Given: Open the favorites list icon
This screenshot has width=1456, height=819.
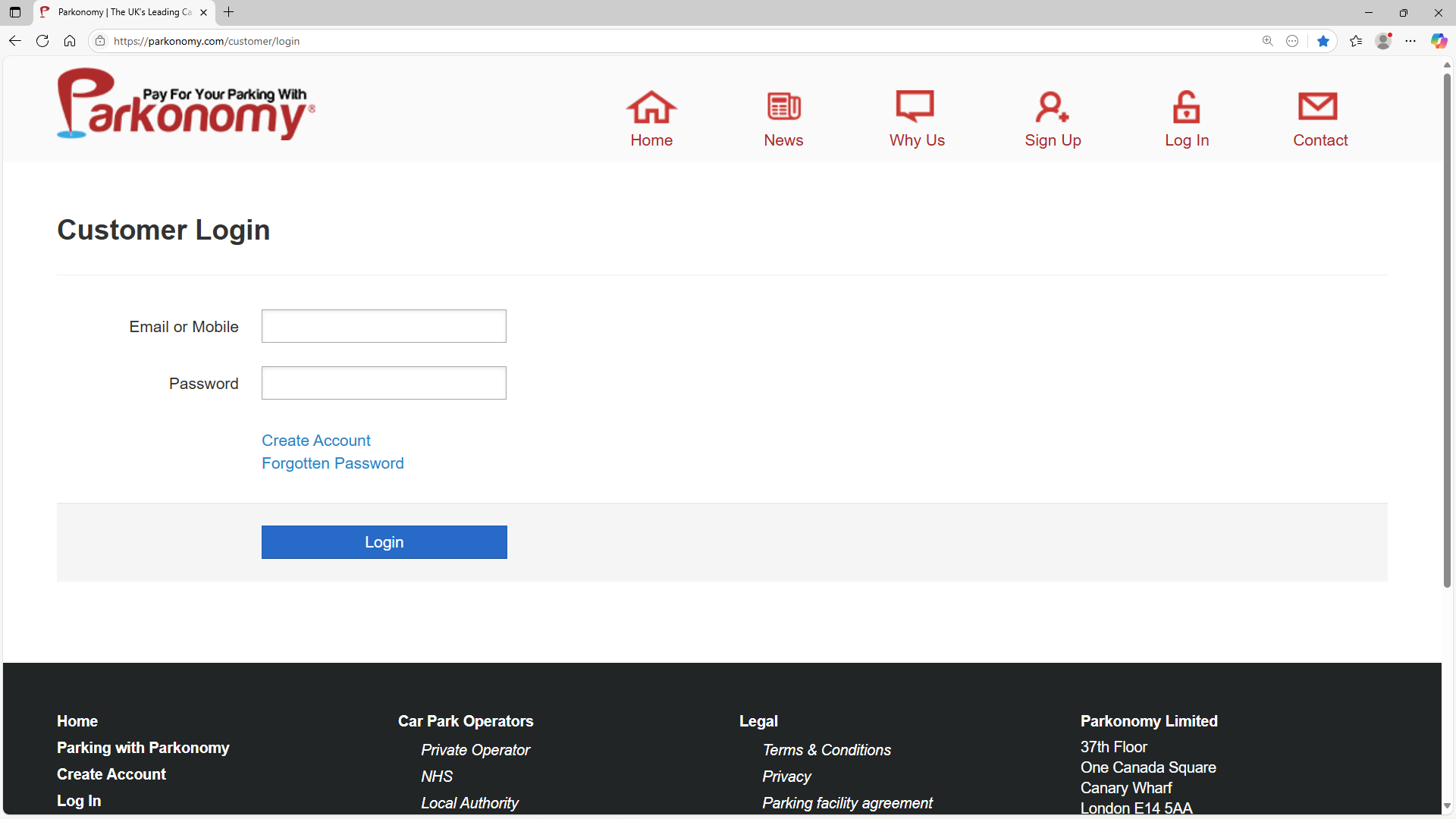Looking at the screenshot, I should coord(1356,41).
